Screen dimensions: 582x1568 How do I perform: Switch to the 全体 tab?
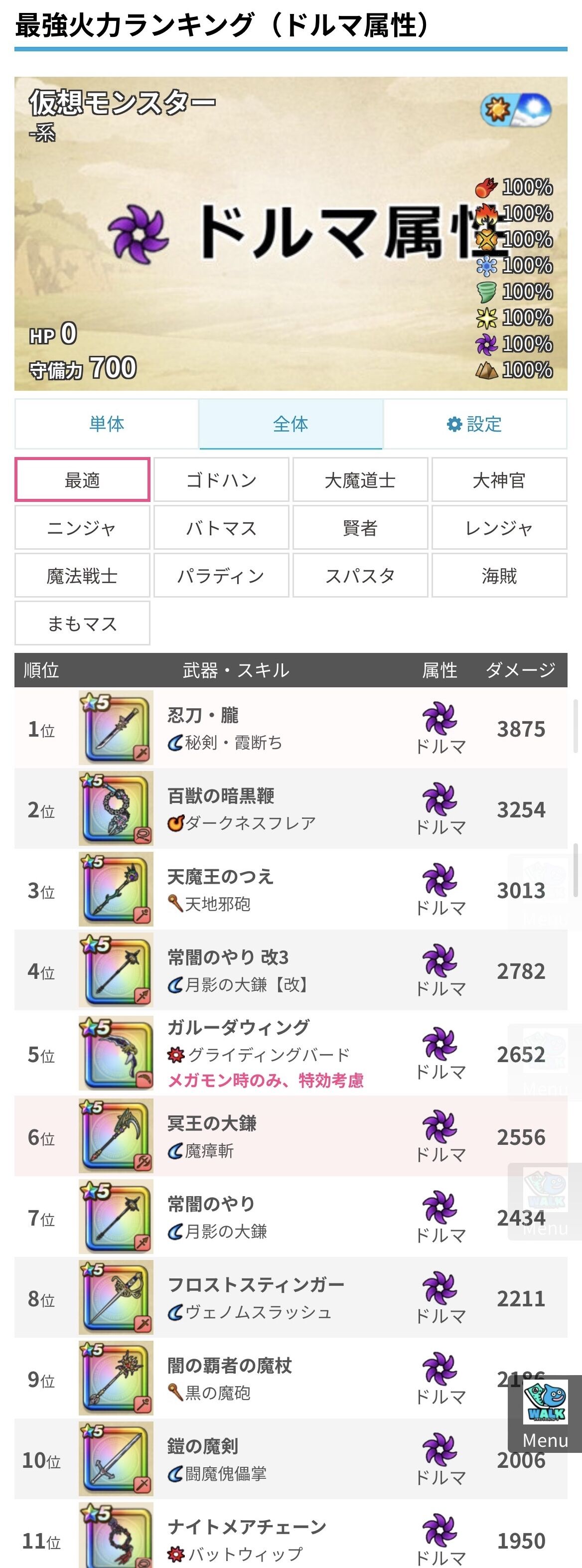(291, 424)
